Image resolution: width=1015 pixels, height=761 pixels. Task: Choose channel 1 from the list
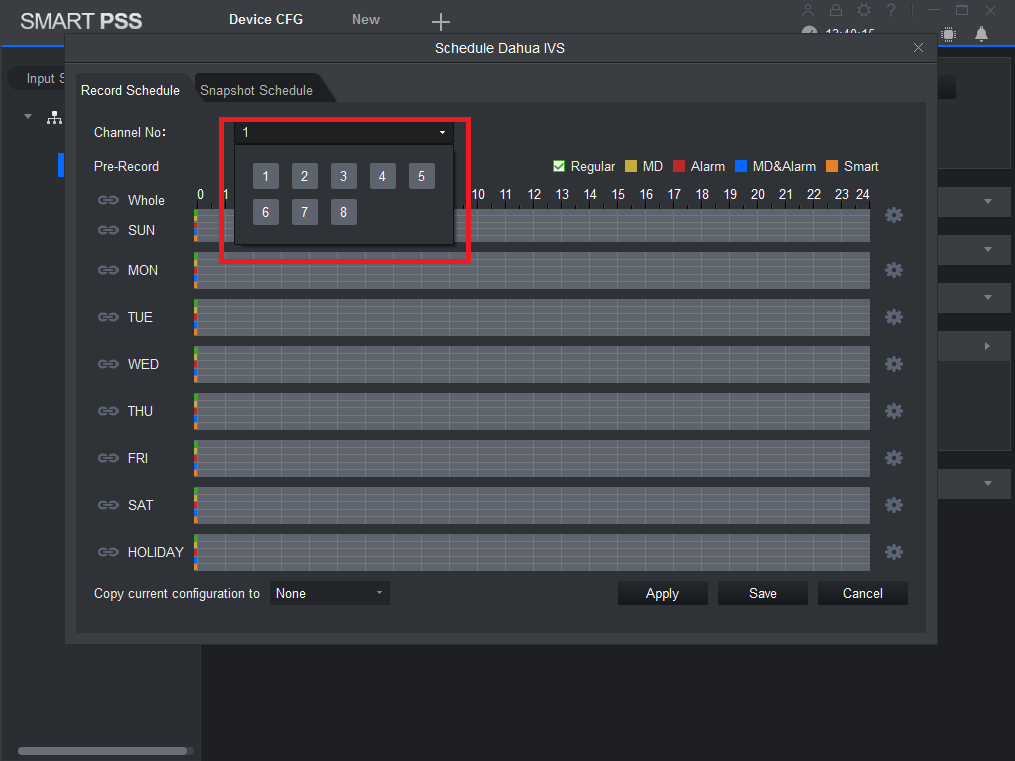tap(265, 176)
